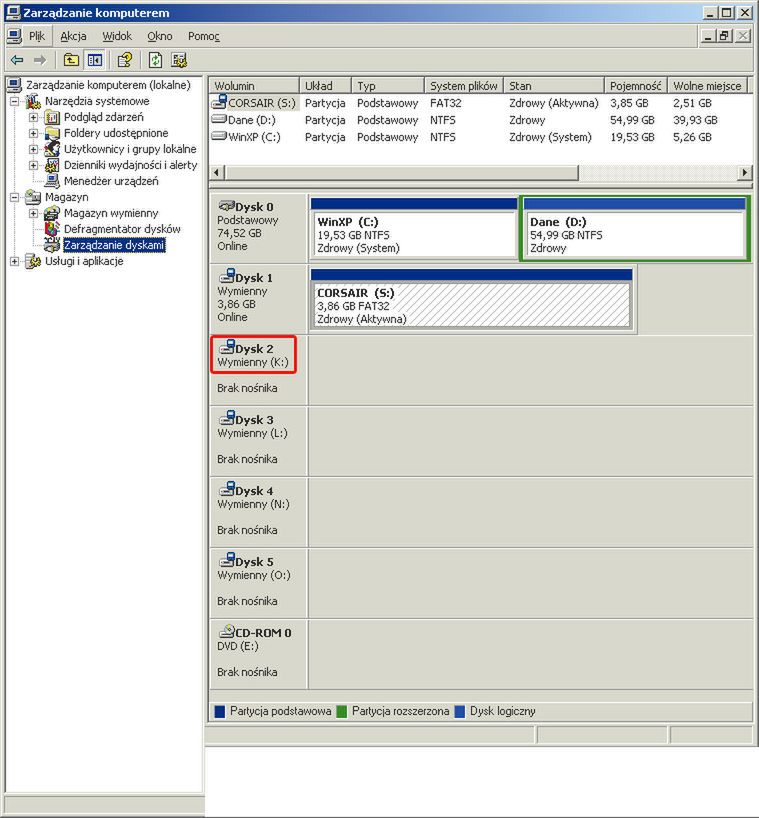Click the Forward arrow toolbar icon
This screenshot has height=818, width=759.
click(40, 60)
